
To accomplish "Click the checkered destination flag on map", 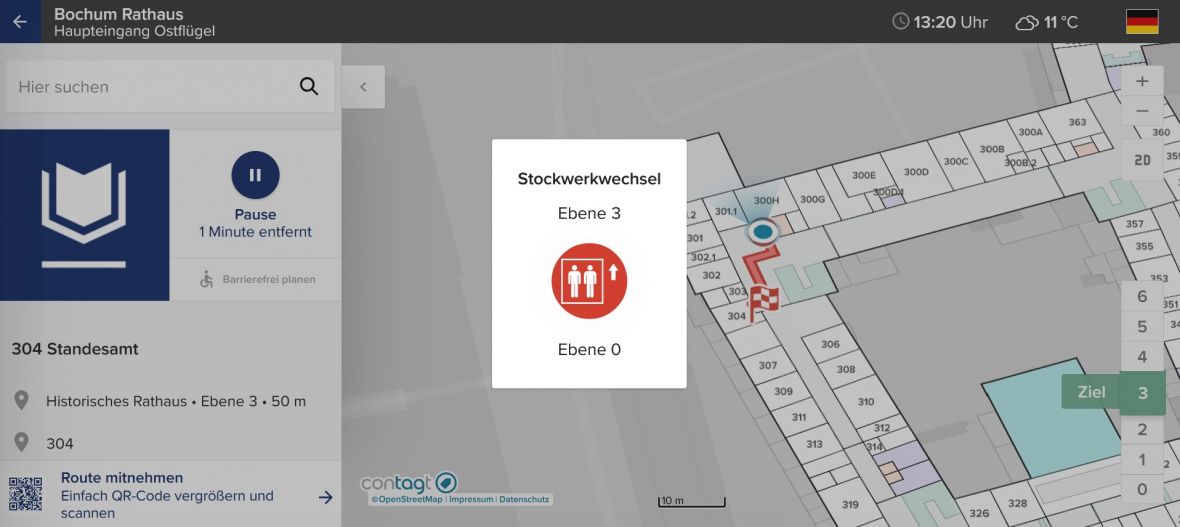I will pyautogui.click(x=764, y=299).
